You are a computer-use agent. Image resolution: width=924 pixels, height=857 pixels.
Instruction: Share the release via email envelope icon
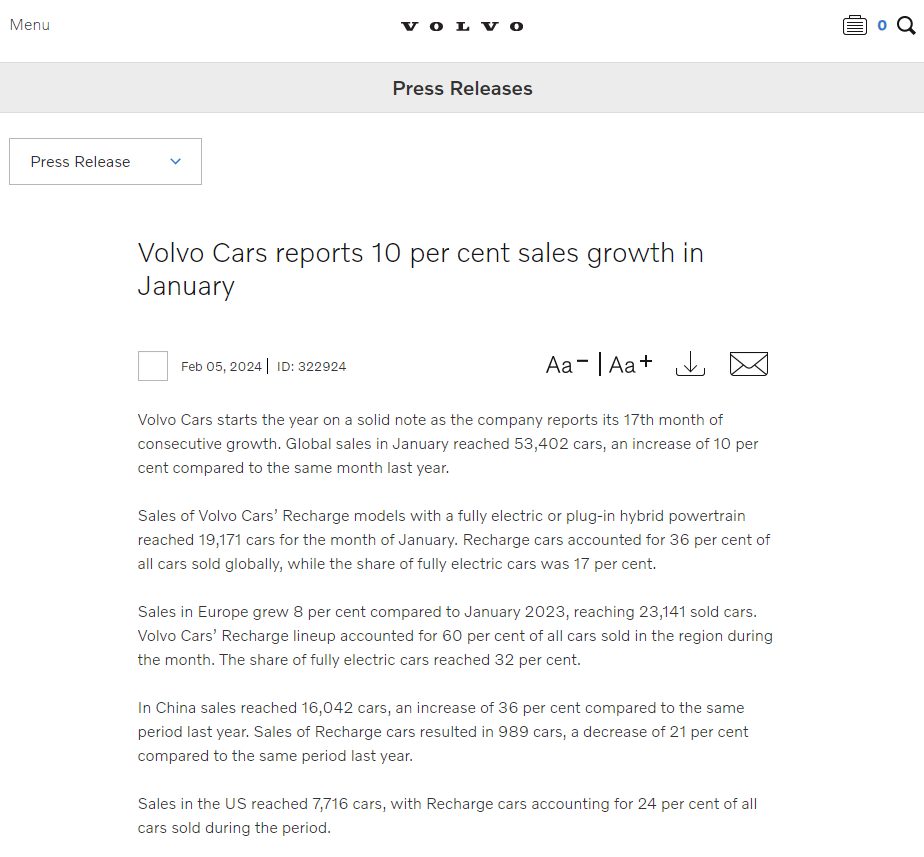pyautogui.click(x=748, y=364)
